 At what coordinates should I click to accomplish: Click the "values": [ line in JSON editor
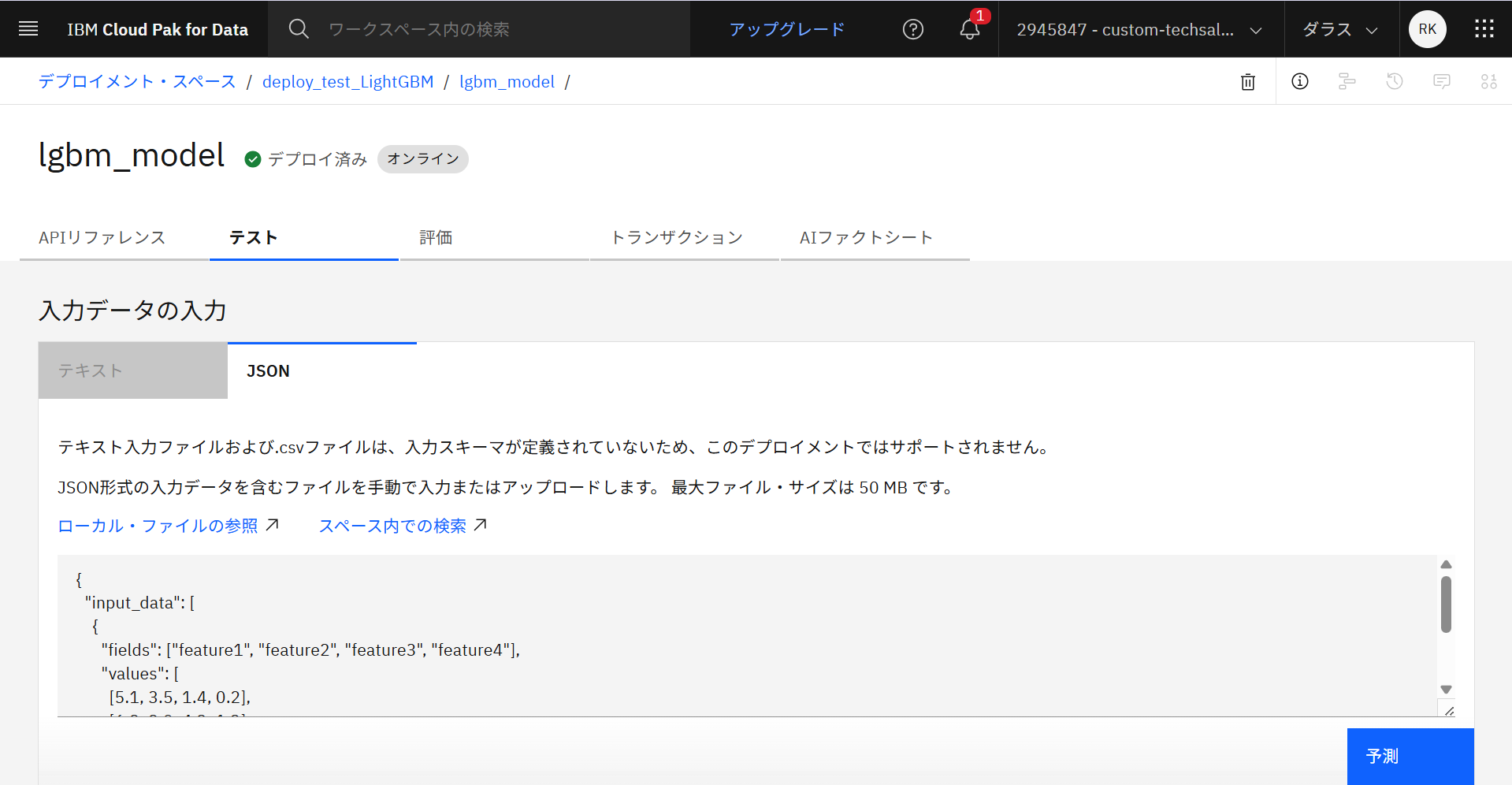click(x=140, y=673)
